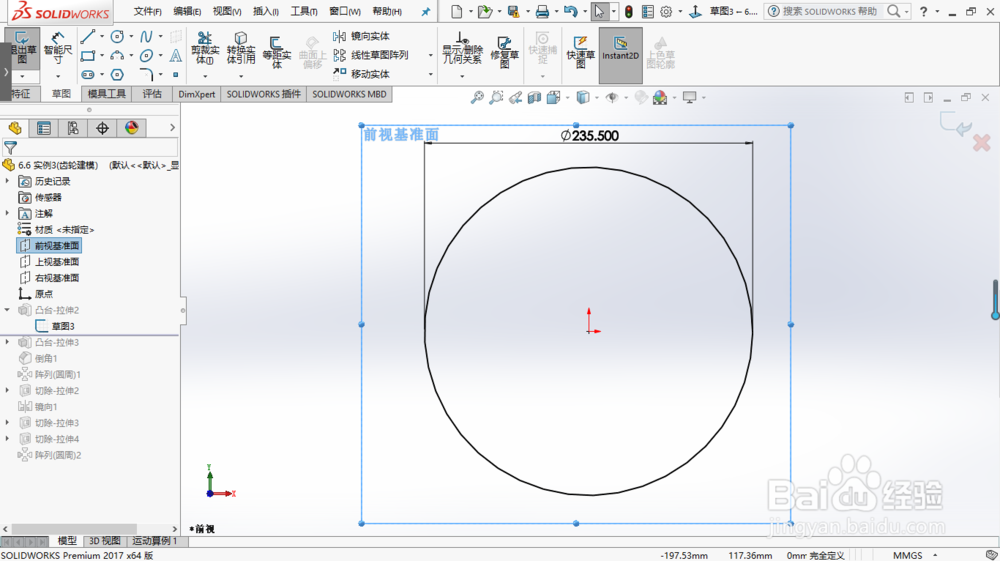Select the Trim Entities (剪裁实体) tool
Viewport: 1000px width, 561px height.
coord(205,49)
